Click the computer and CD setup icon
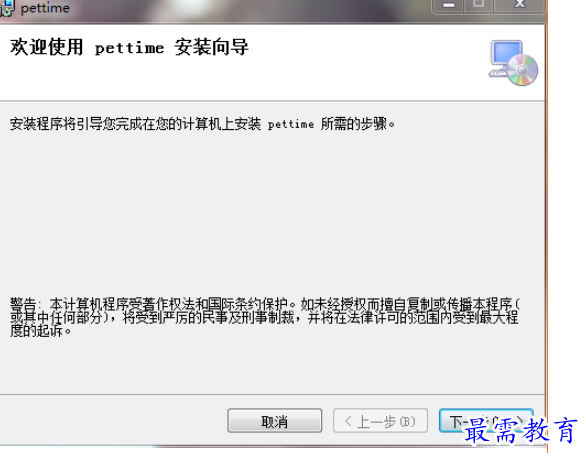 513,63
